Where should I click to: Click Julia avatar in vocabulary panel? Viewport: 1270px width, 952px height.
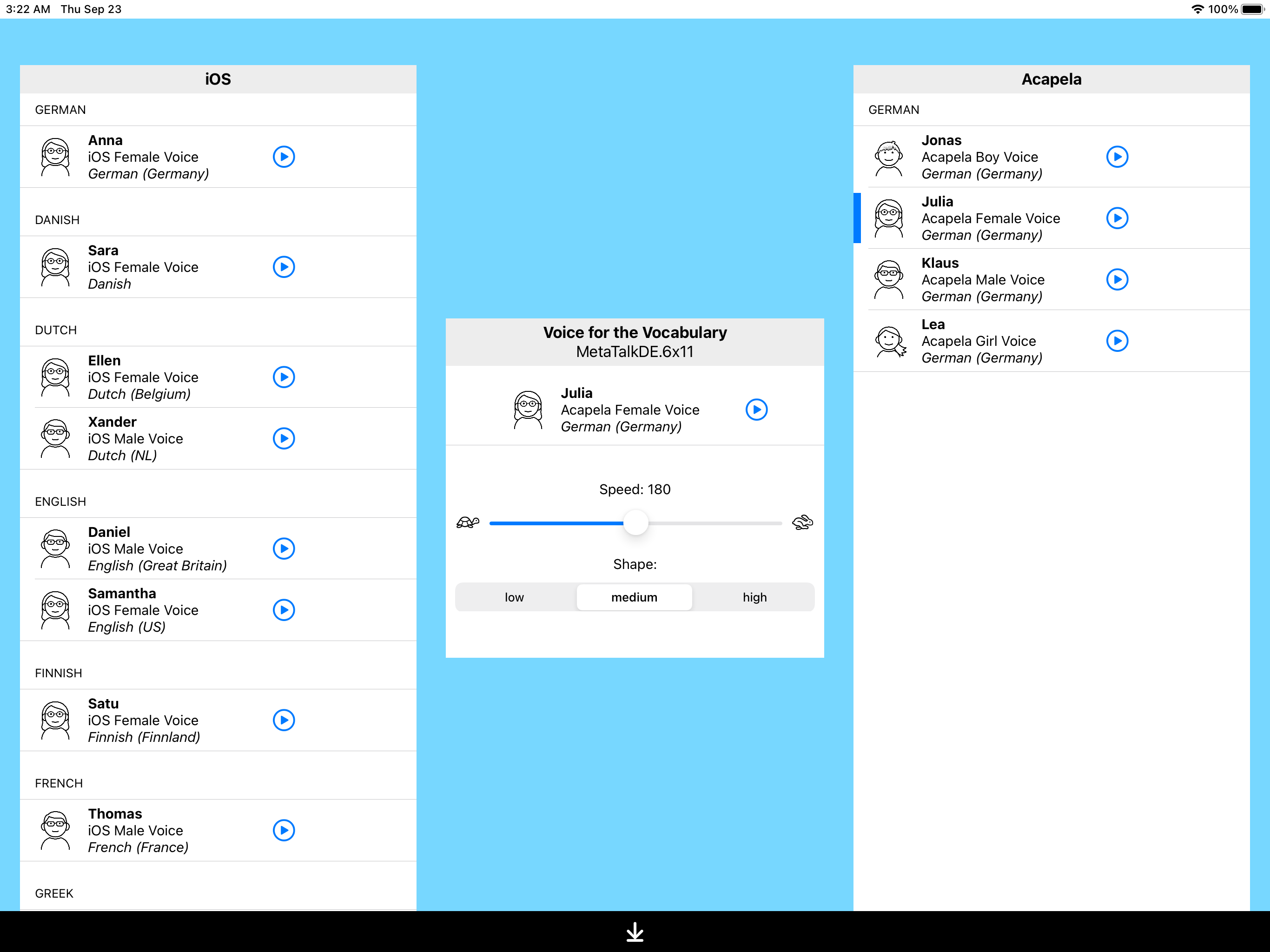[x=528, y=410]
